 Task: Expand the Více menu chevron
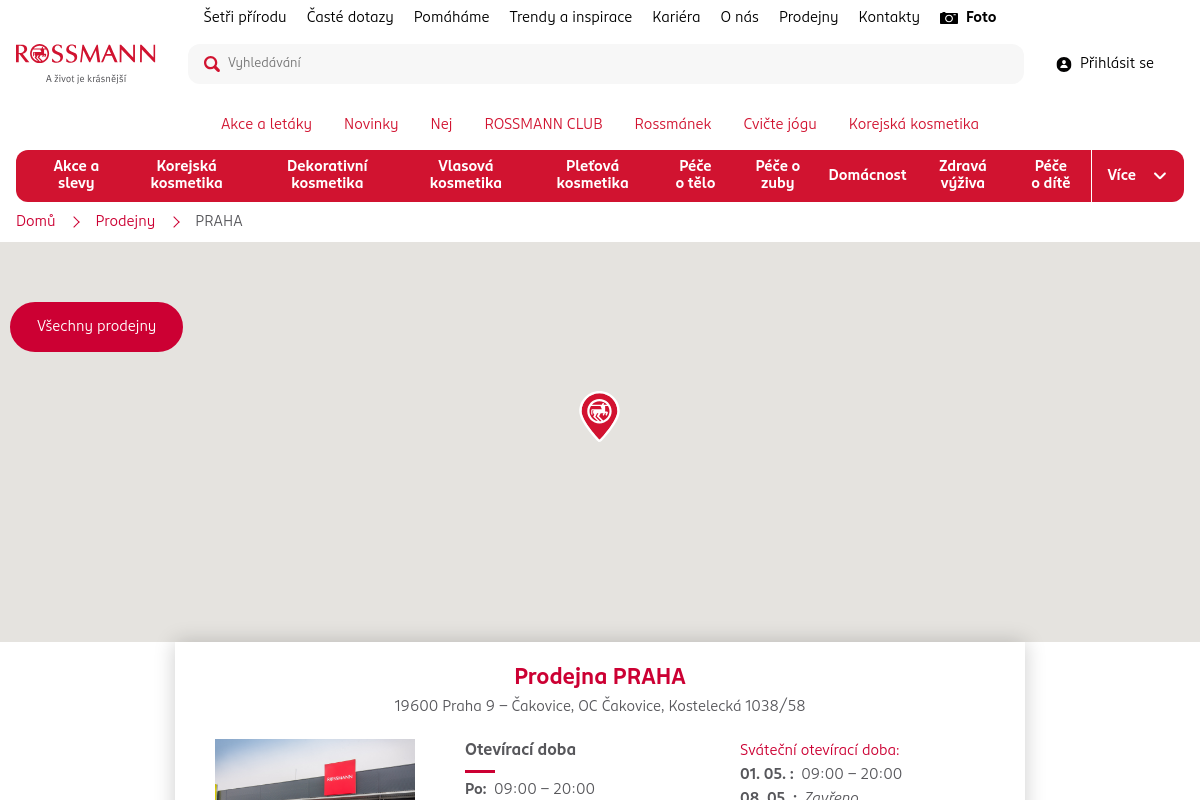pos(1160,176)
